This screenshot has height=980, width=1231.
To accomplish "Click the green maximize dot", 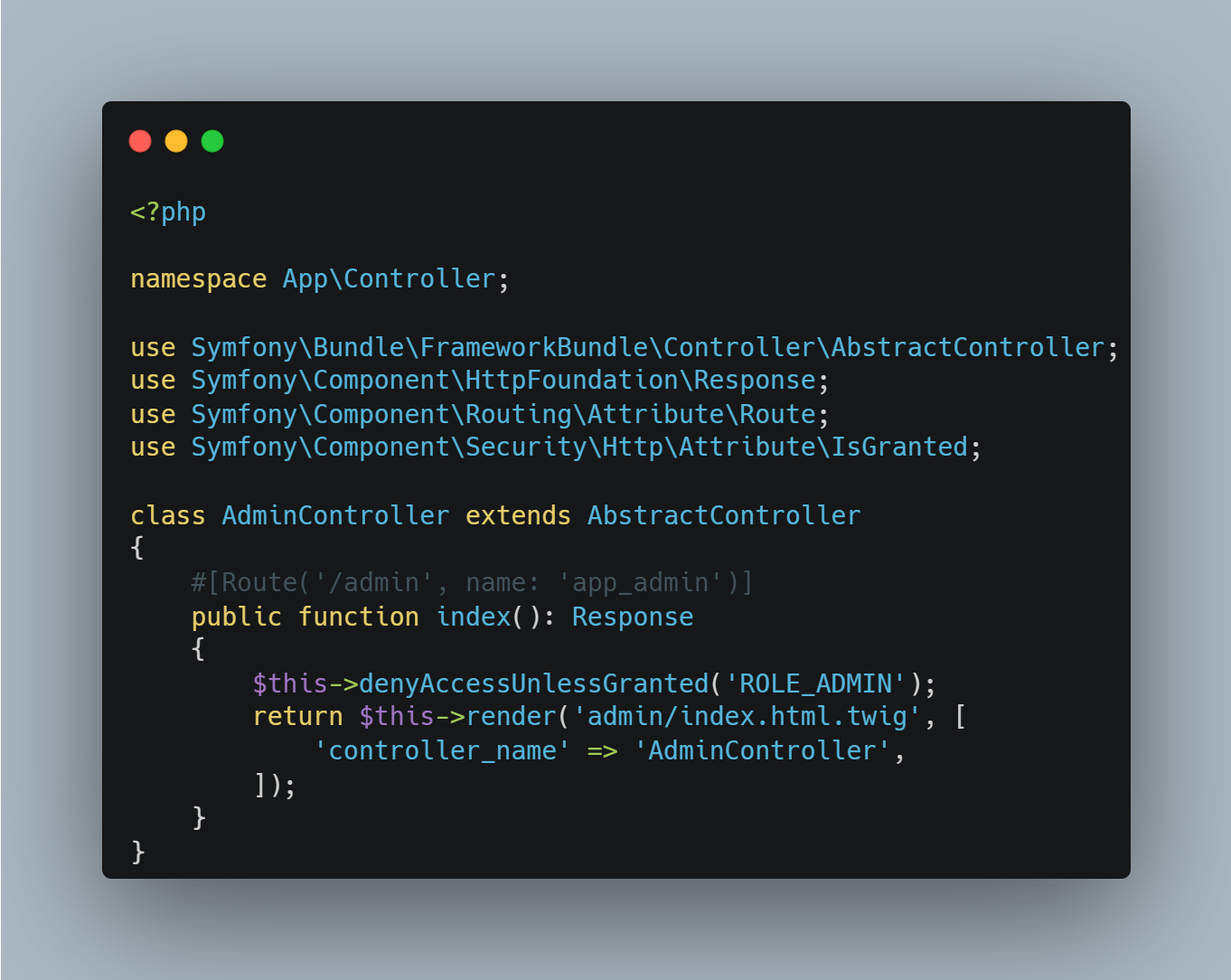I will point(212,141).
